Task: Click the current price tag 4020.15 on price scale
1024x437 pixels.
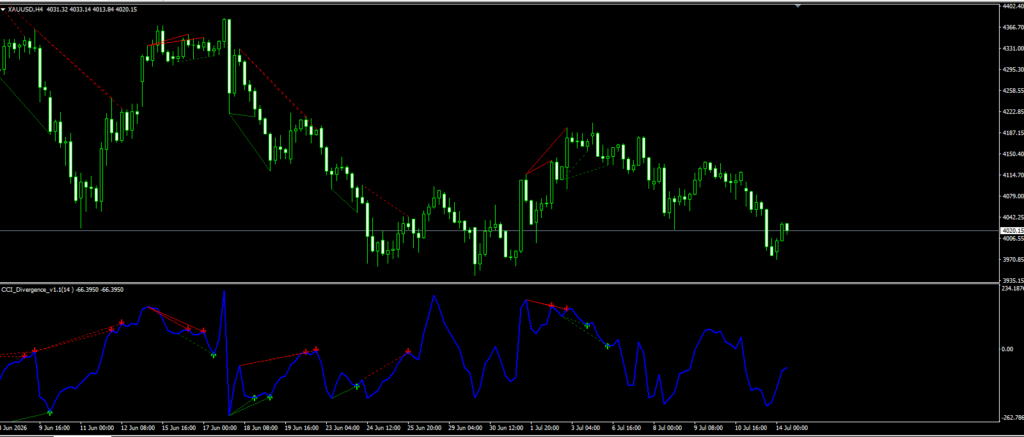Action: [1010, 231]
